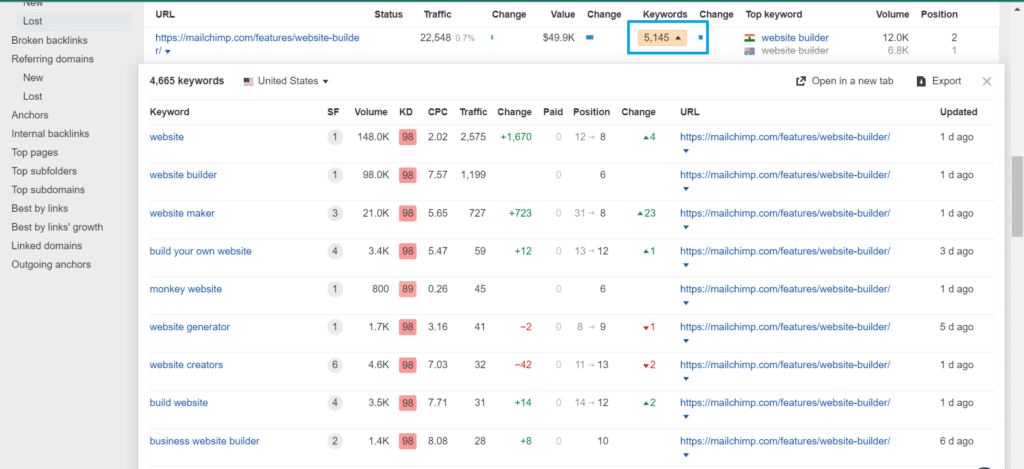Viewport: 1024px width, 469px height.
Task: Open the 'business website builder' keyword link
Action: pyautogui.click(x=204, y=441)
